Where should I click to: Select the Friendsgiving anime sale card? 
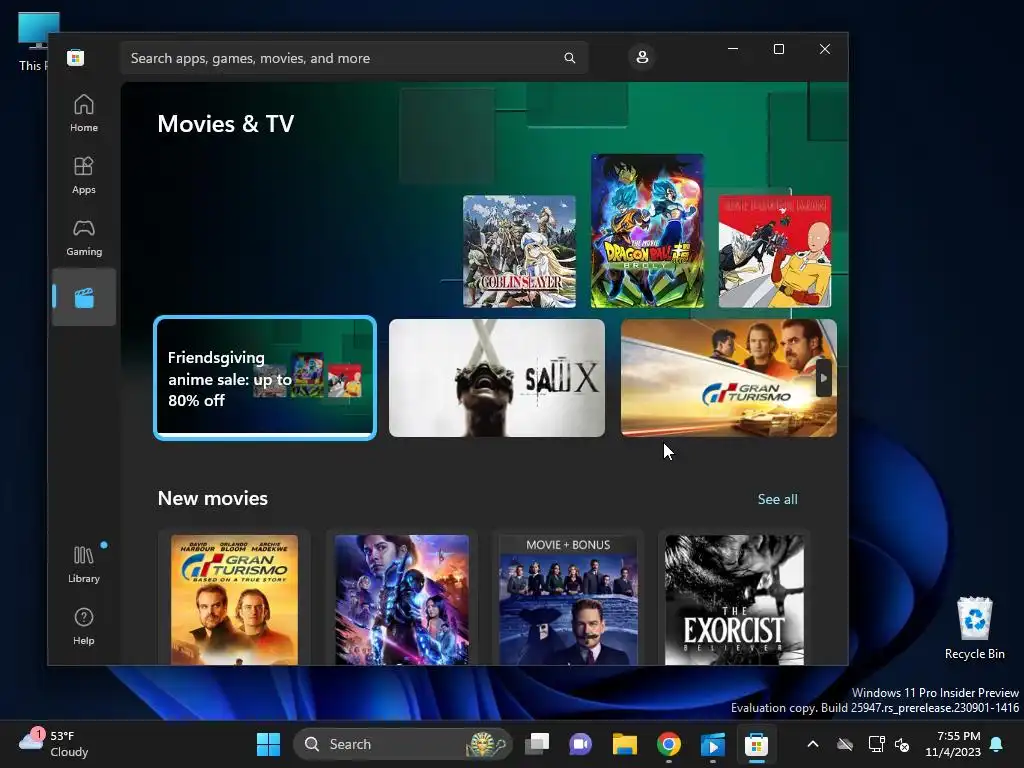[264, 378]
